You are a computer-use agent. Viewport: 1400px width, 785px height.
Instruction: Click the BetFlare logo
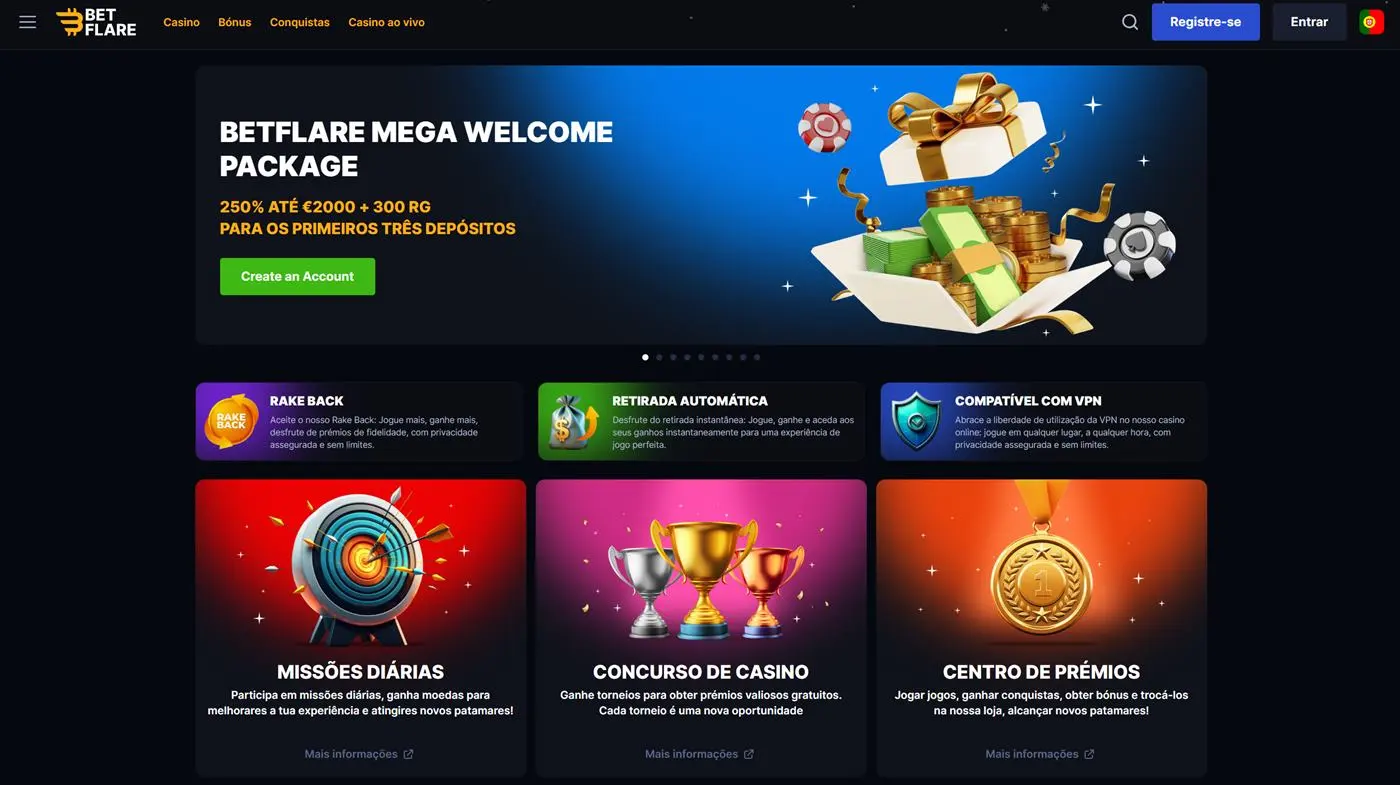tap(96, 22)
